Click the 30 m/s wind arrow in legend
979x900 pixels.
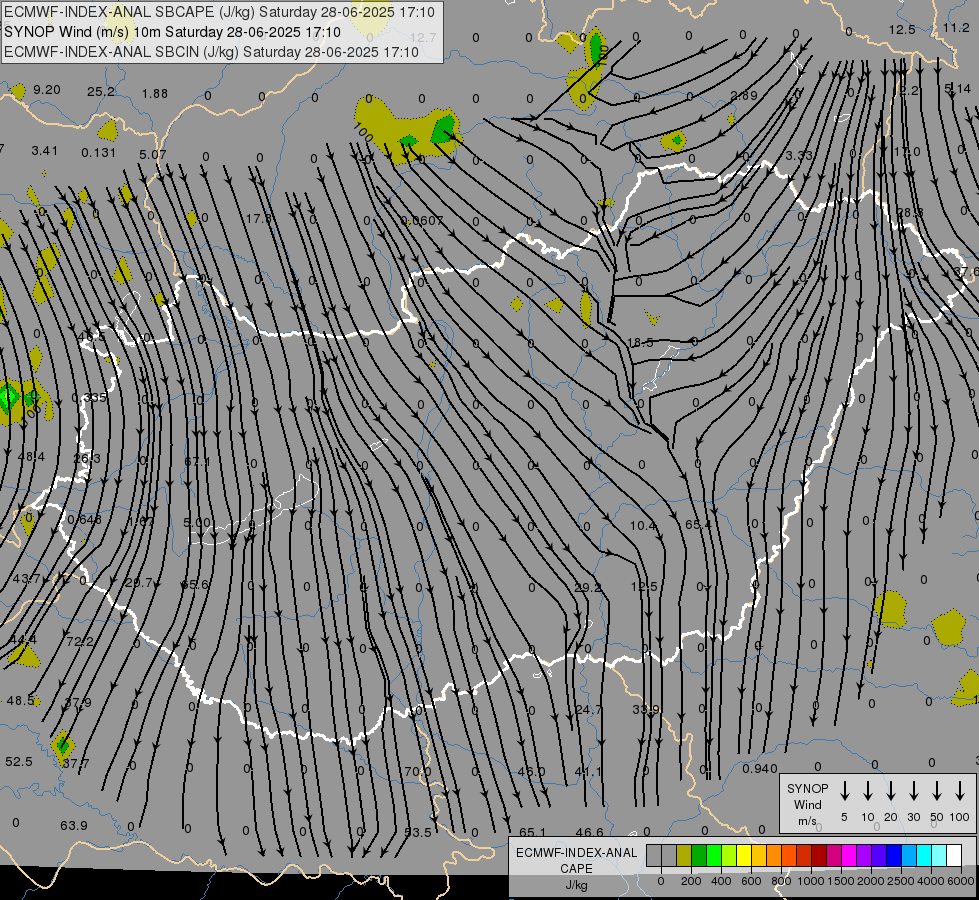click(914, 791)
